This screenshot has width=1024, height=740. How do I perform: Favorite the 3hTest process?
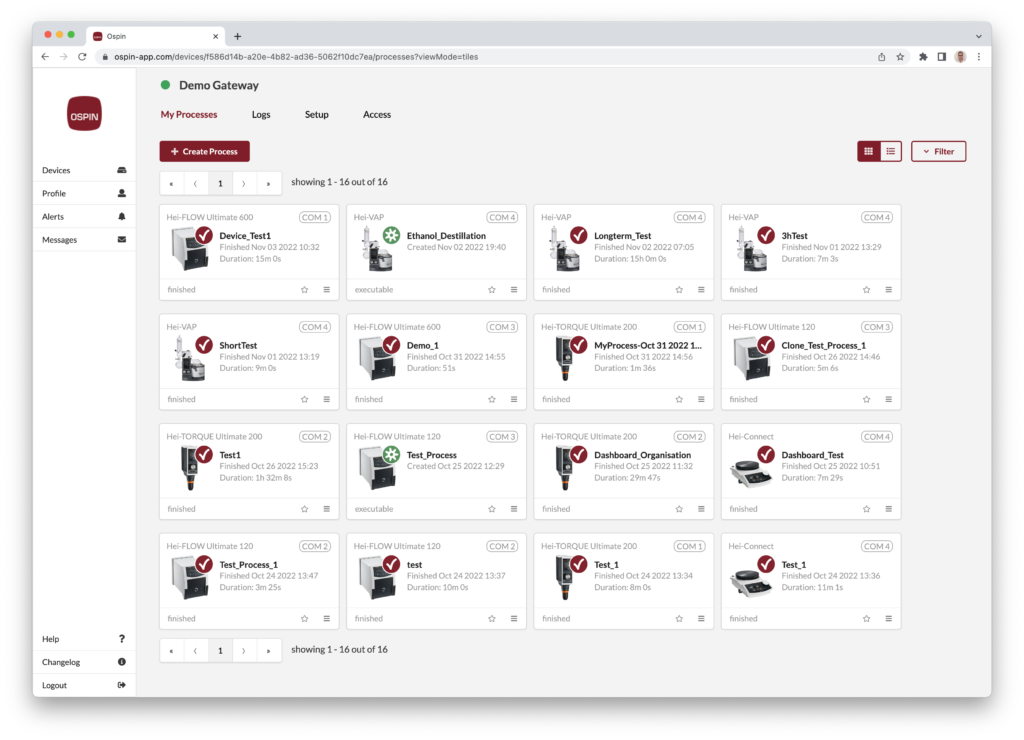867,289
